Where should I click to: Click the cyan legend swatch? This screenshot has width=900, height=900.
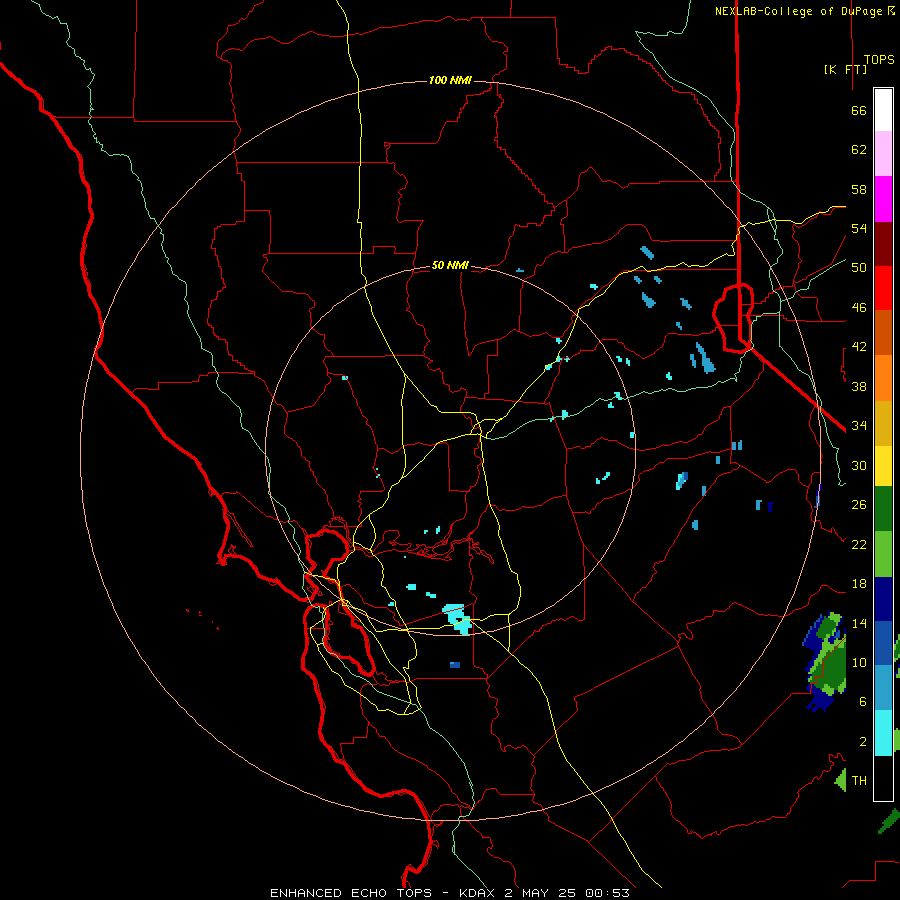tap(883, 733)
